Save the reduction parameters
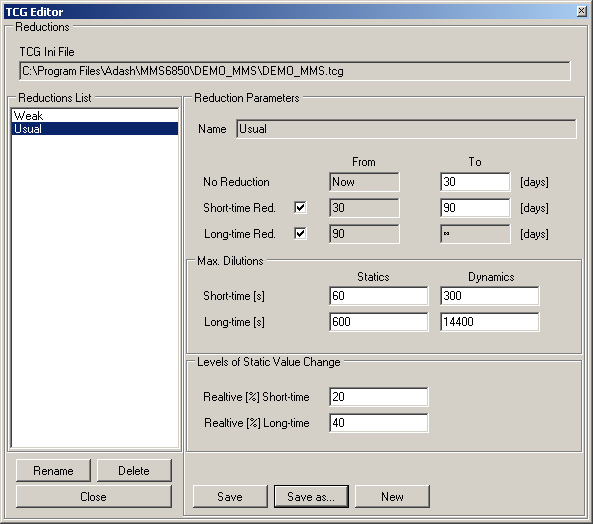 coord(230,497)
